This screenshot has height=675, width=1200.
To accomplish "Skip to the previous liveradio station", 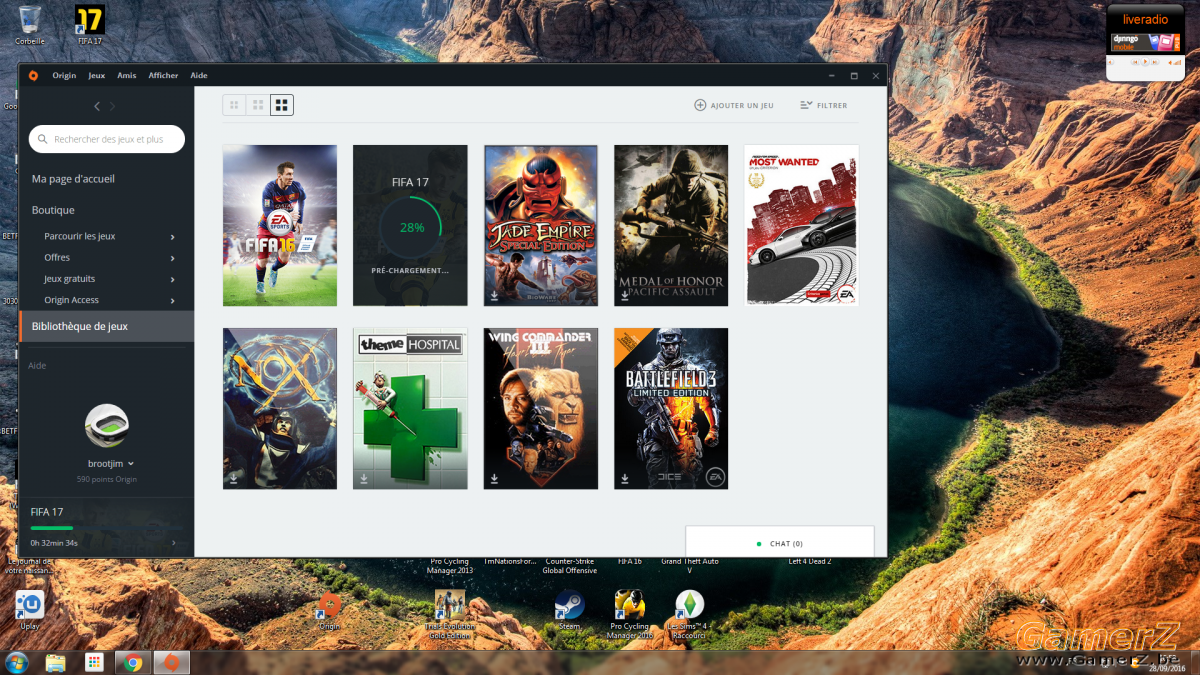I will (x=1136, y=62).
